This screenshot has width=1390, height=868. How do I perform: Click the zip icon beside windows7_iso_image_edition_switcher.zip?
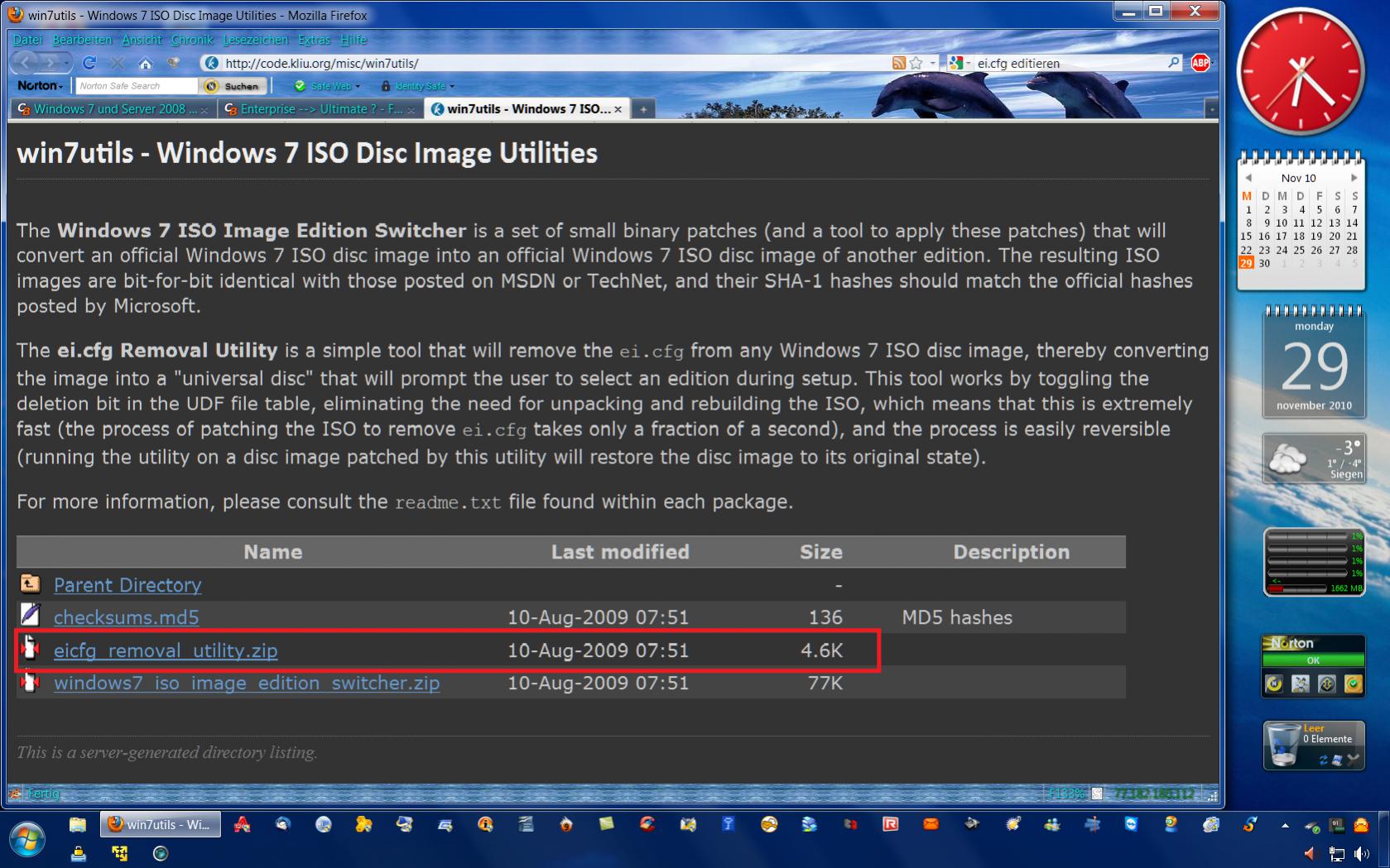pyautogui.click(x=30, y=682)
